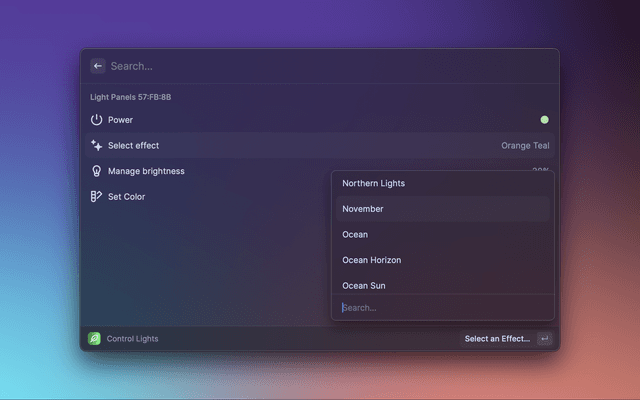The image size is (640, 400).
Task: Click the Control Lights label in footer
Action: pos(132,339)
